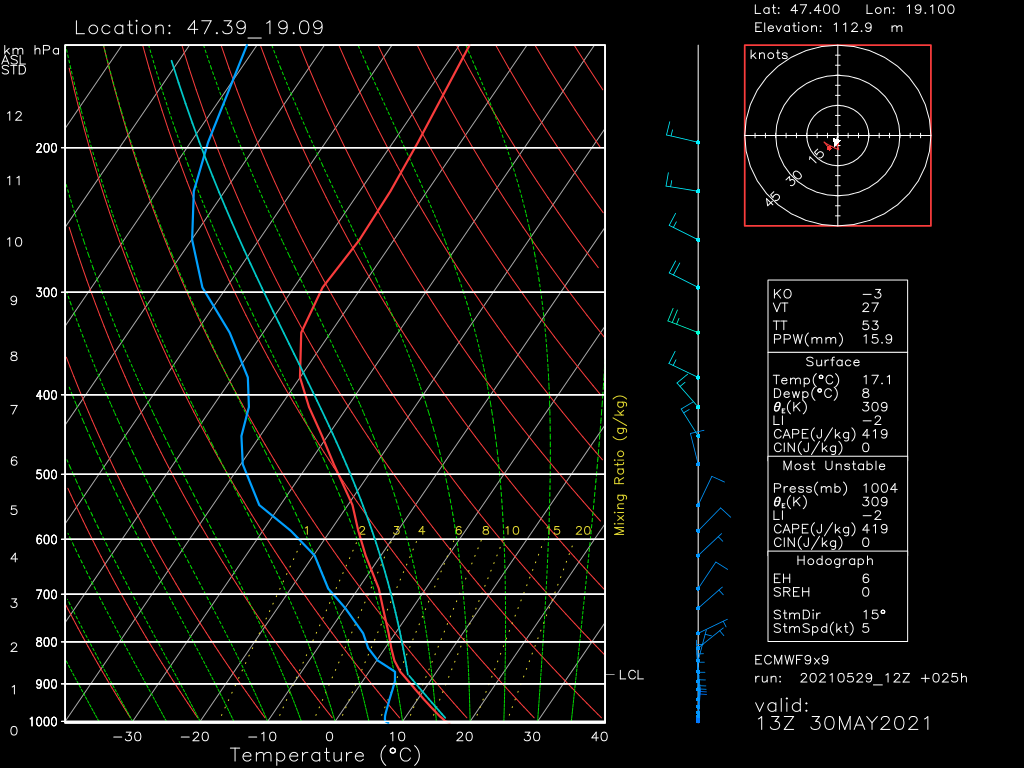Click the 'knots' label in the hodograph
The height and width of the screenshot is (768, 1024).
pyautogui.click(x=768, y=55)
